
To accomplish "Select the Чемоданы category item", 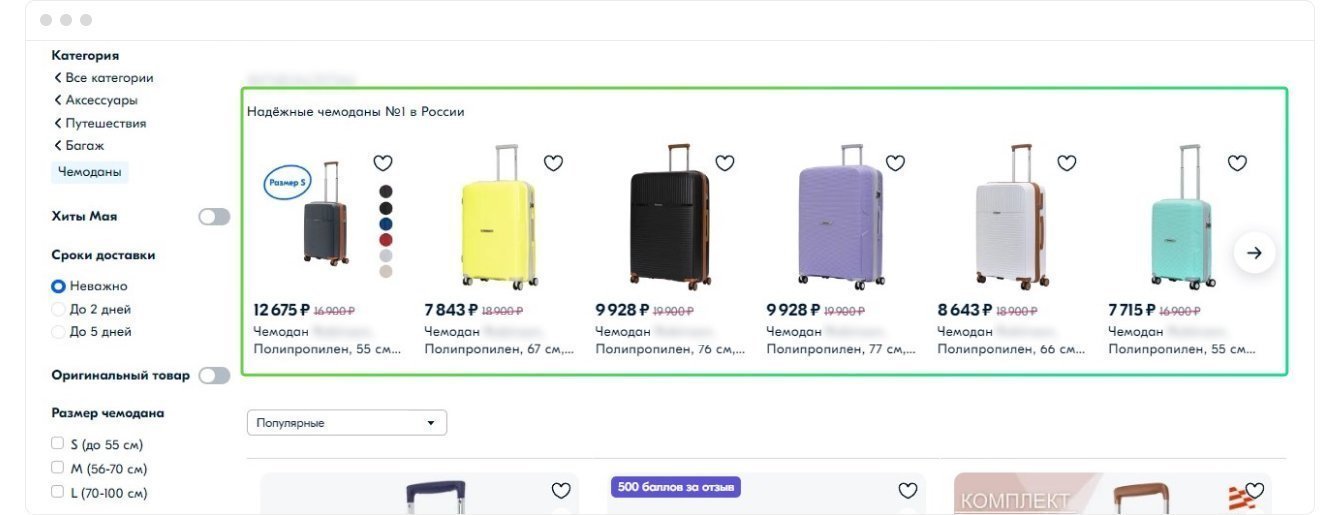I will (x=90, y=172).
